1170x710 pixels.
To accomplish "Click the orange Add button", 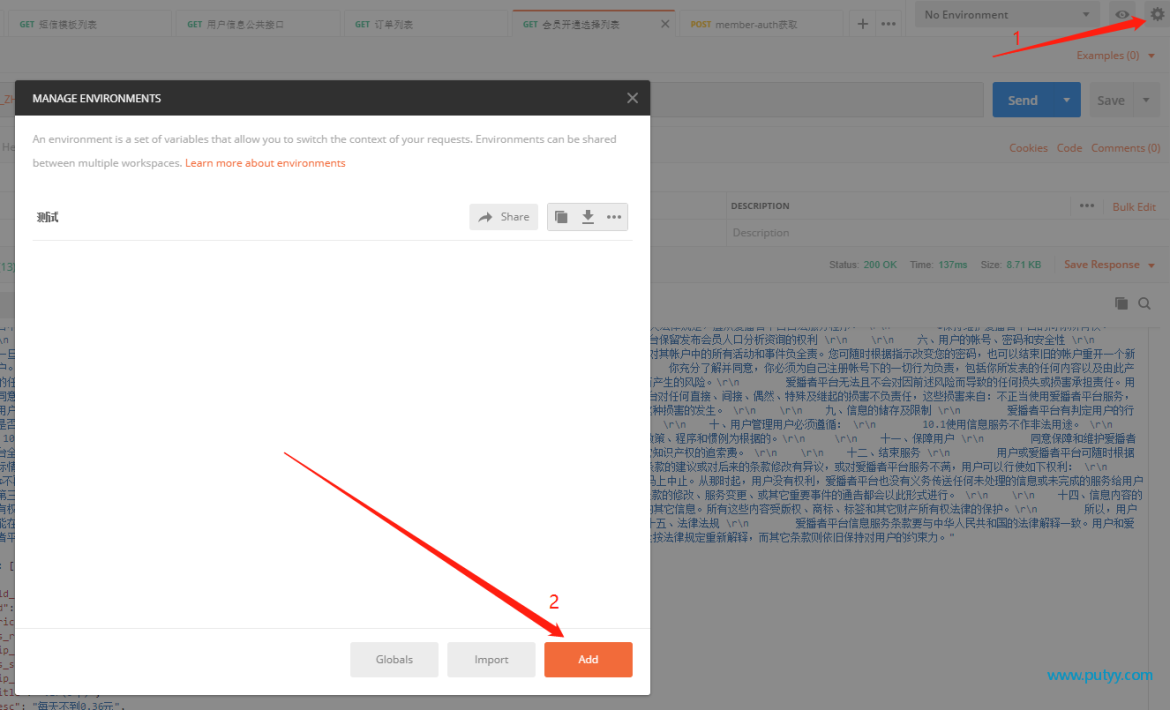I will point(588,659).
